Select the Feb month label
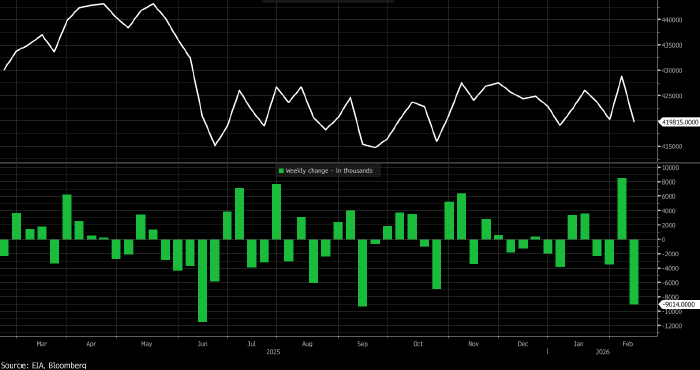700x370 pixels. 628,344
